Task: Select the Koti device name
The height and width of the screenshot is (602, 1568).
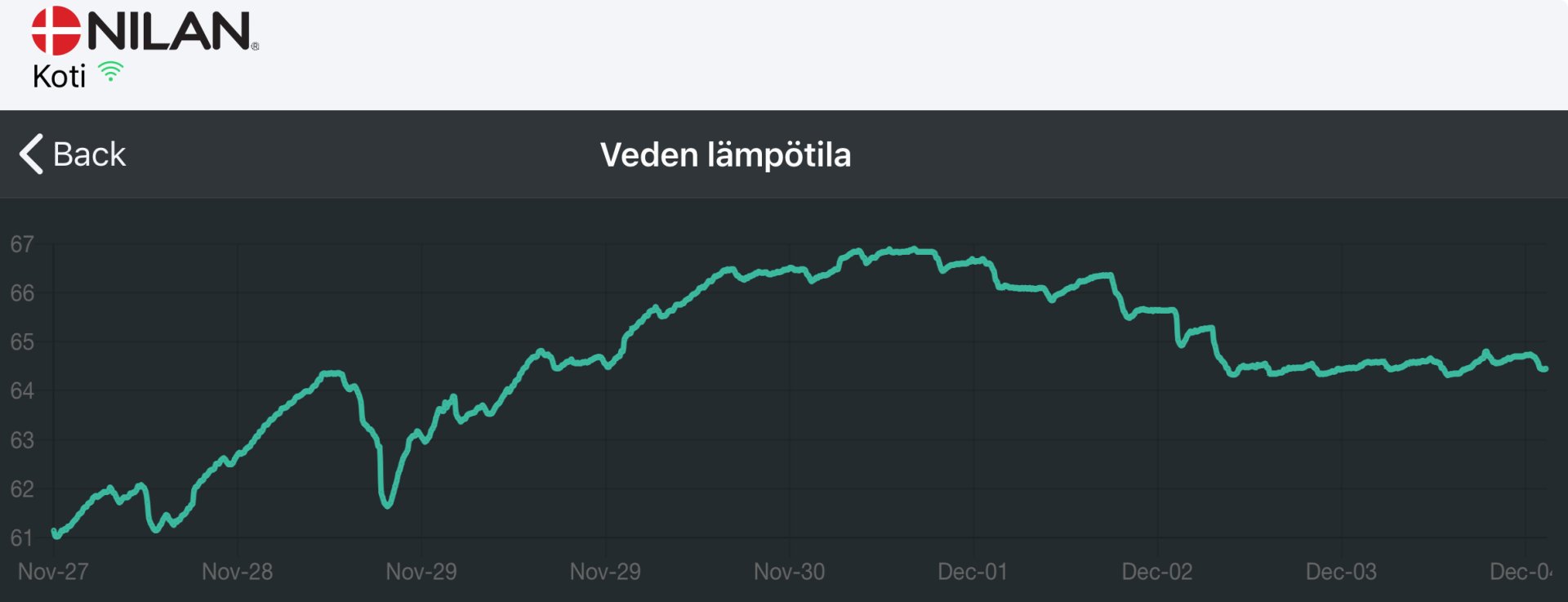Action: [59, 77]
